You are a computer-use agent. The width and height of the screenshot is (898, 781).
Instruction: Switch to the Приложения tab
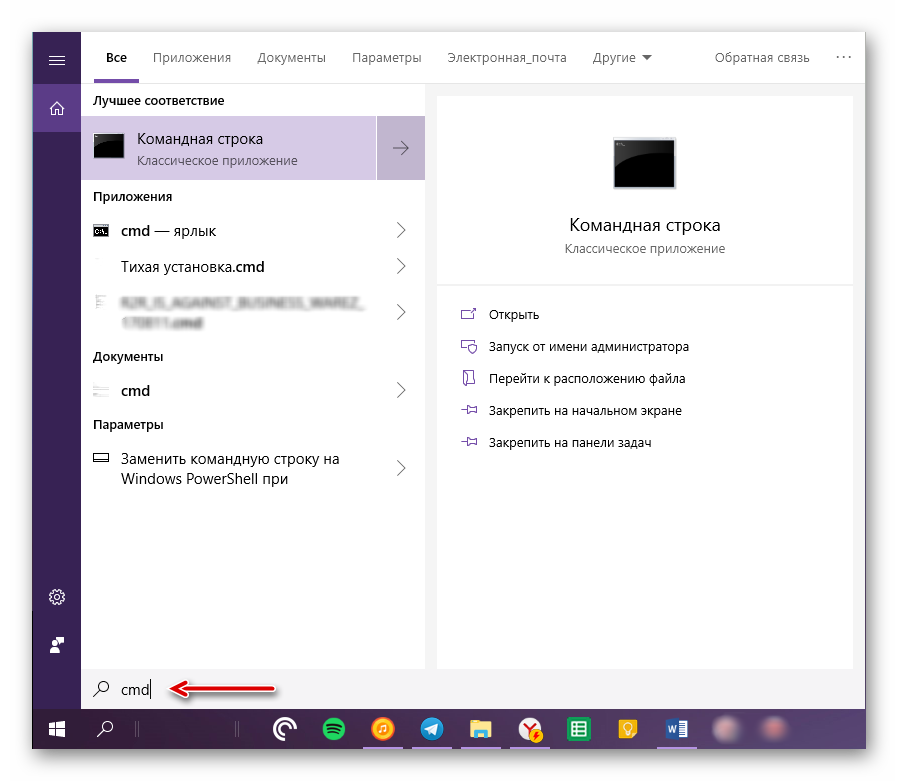(192, 58)
